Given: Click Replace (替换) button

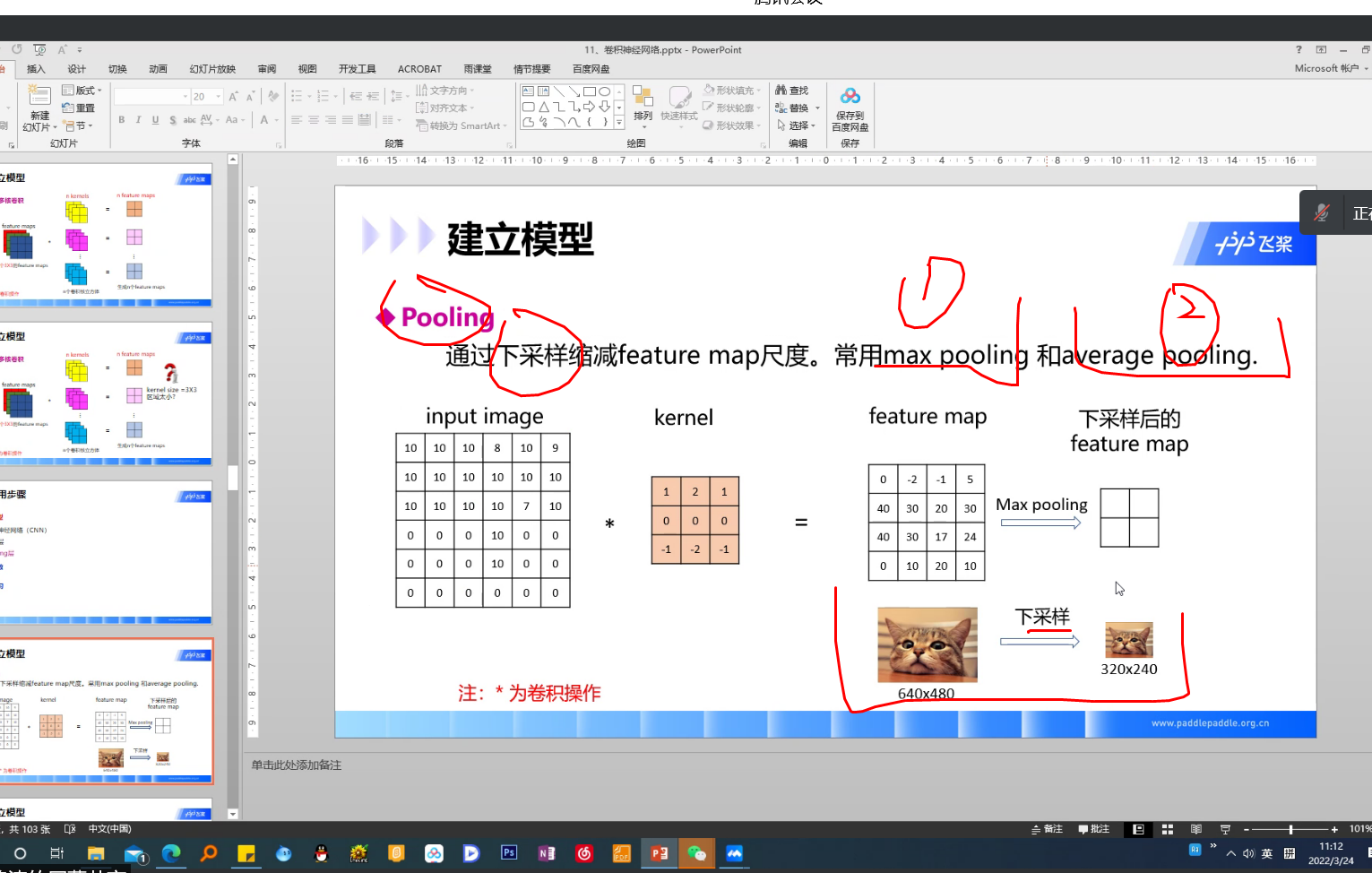Looking at the screenshot, I should pos(792,108).
